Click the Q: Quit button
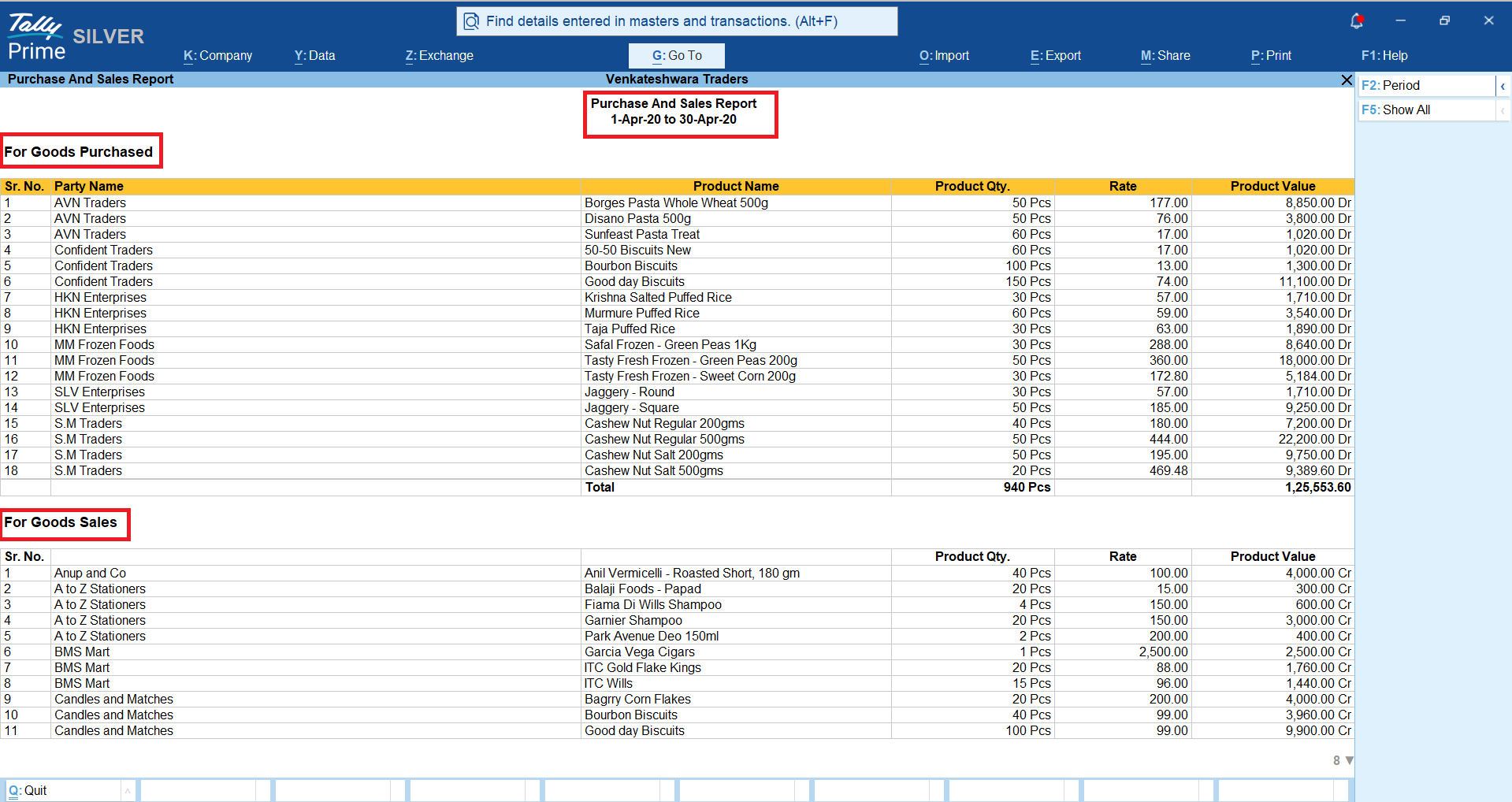1512x802 pixels. (x=63, y=790)
